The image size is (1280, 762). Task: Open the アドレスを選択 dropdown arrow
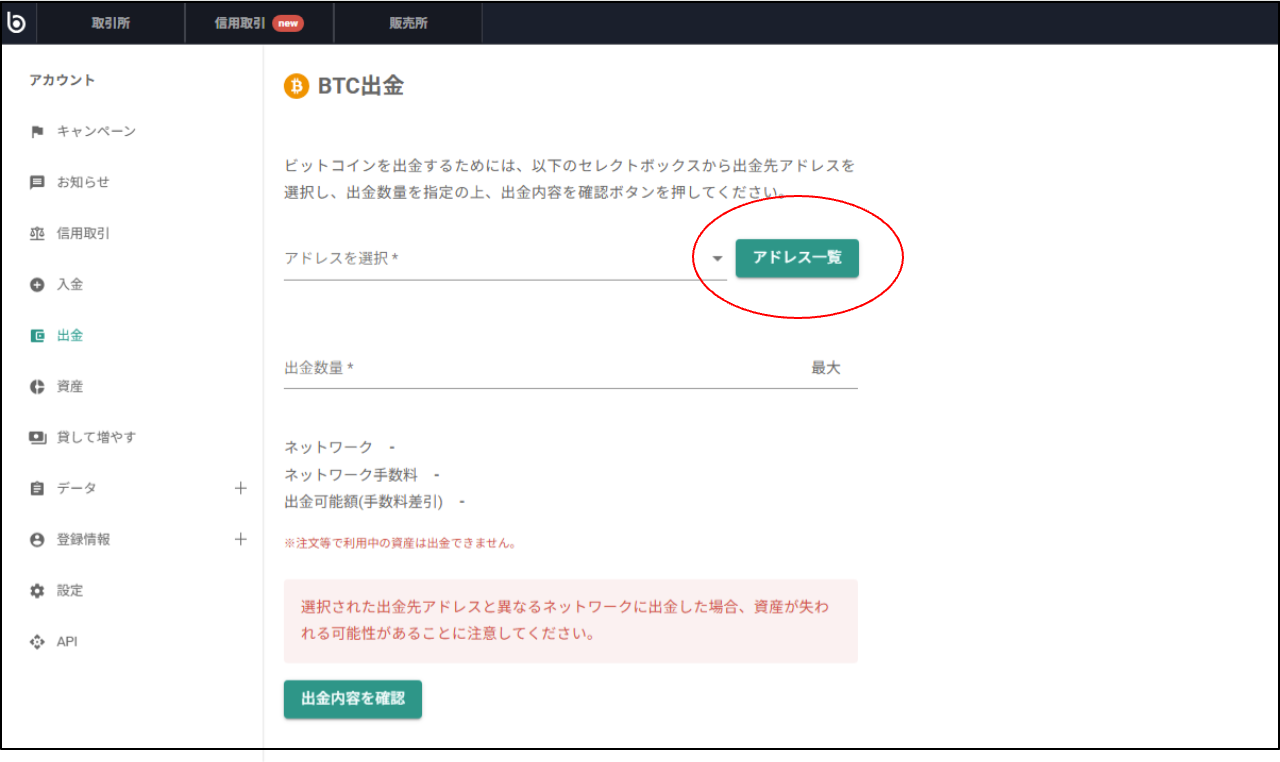click(x=717, y=258)
